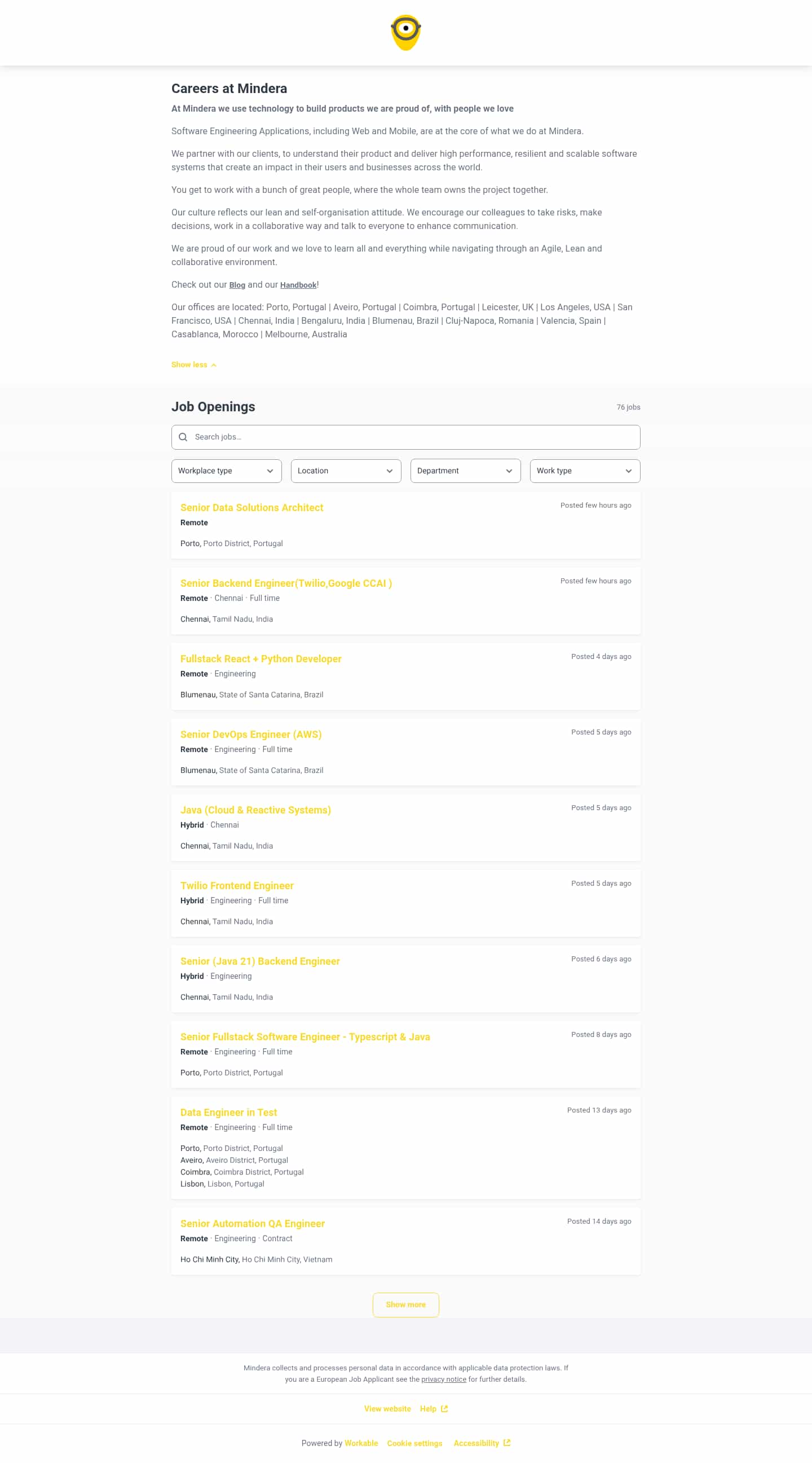The width and height of the screenshot is (812, 1463).
Task: Click the Accessibility external link icon
Action: (x=507, y=1443)
